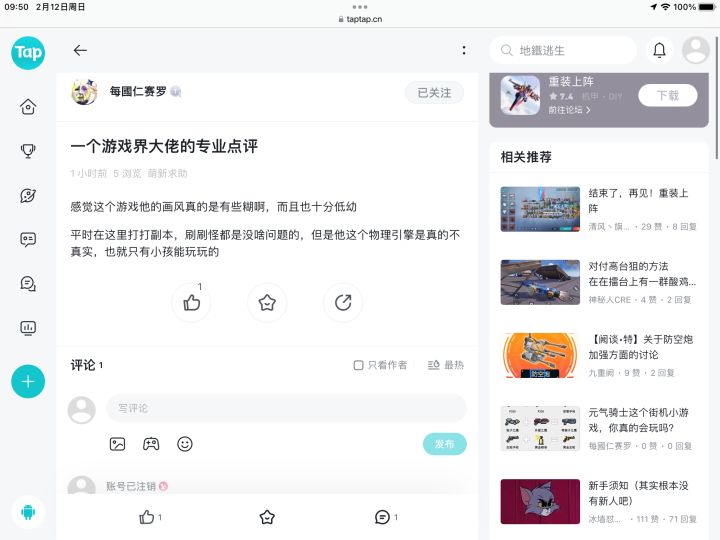Click the 重装上阵 game title
720x540 pixels.
[571, 81]
